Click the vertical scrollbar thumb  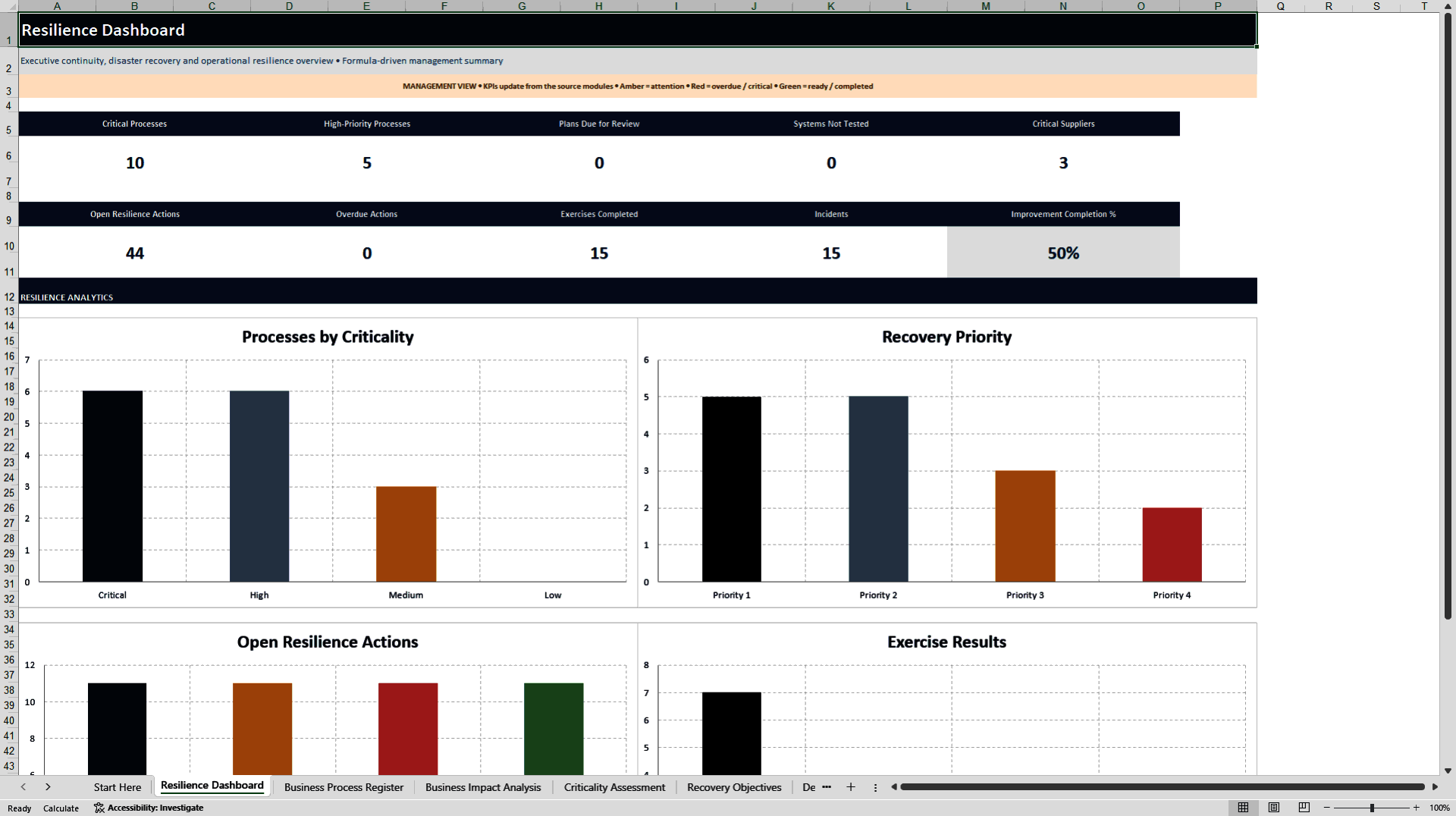(1448, 316)
